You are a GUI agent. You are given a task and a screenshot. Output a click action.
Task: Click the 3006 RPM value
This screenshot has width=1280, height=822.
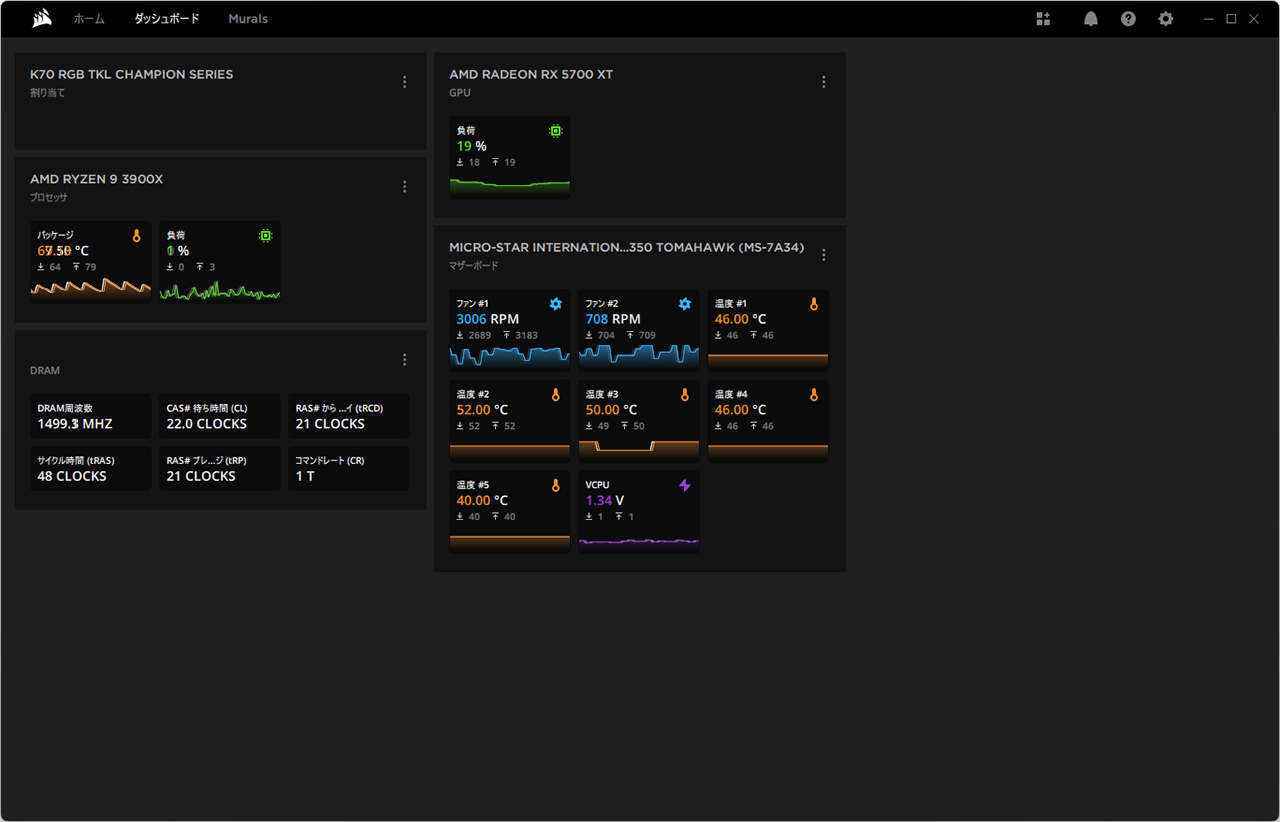tap(488, 320)
